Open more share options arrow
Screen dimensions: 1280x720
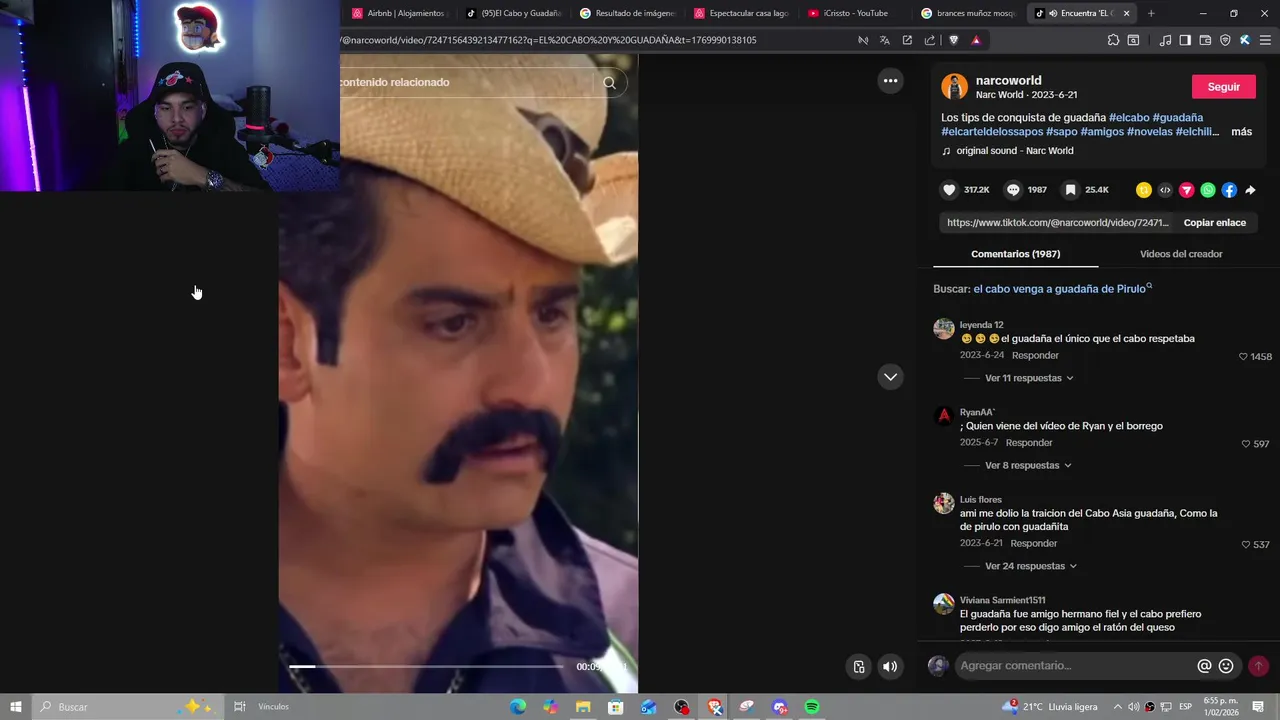(1250, 190)
